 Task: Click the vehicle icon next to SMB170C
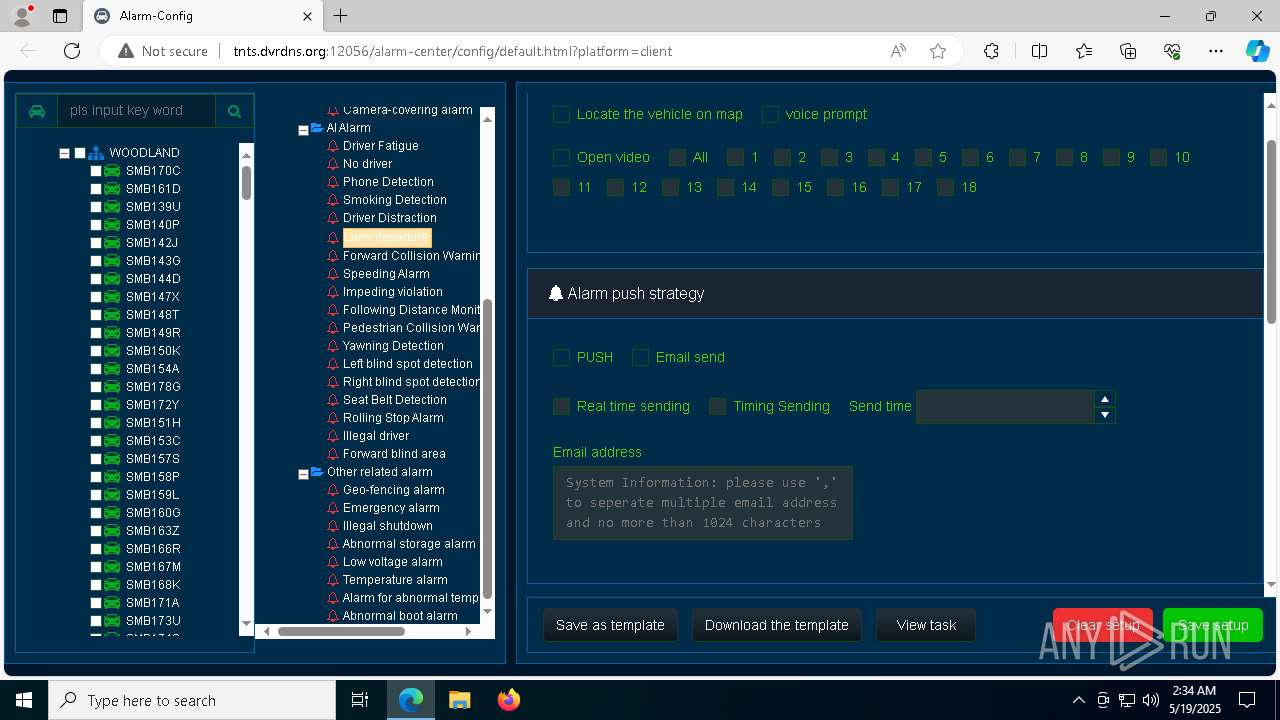pos(112,171)
